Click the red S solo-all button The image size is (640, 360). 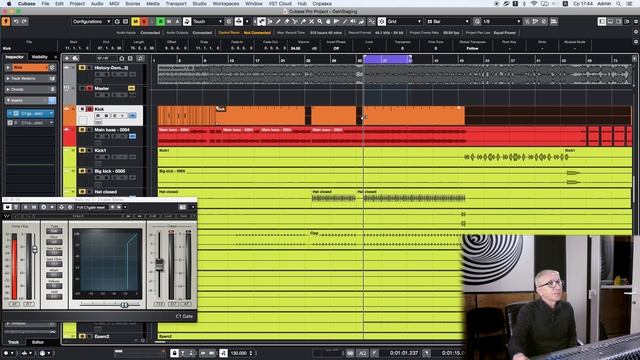tap(144, 21)
